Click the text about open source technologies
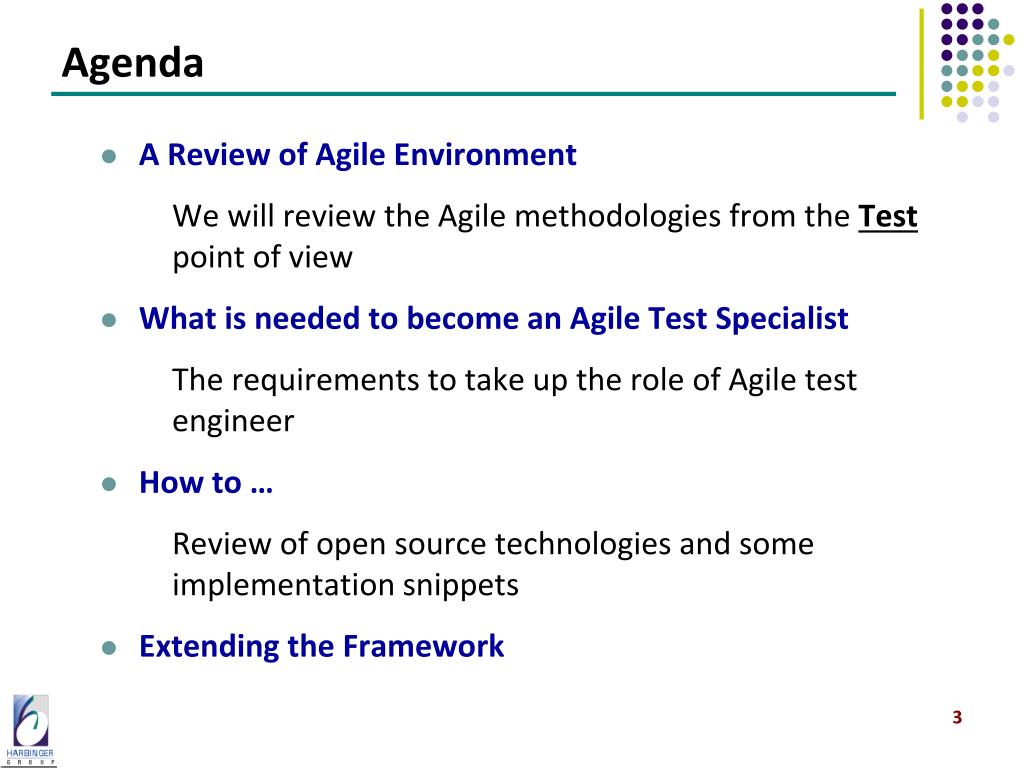The image size is (1024, 768). (x=493, y=543)
